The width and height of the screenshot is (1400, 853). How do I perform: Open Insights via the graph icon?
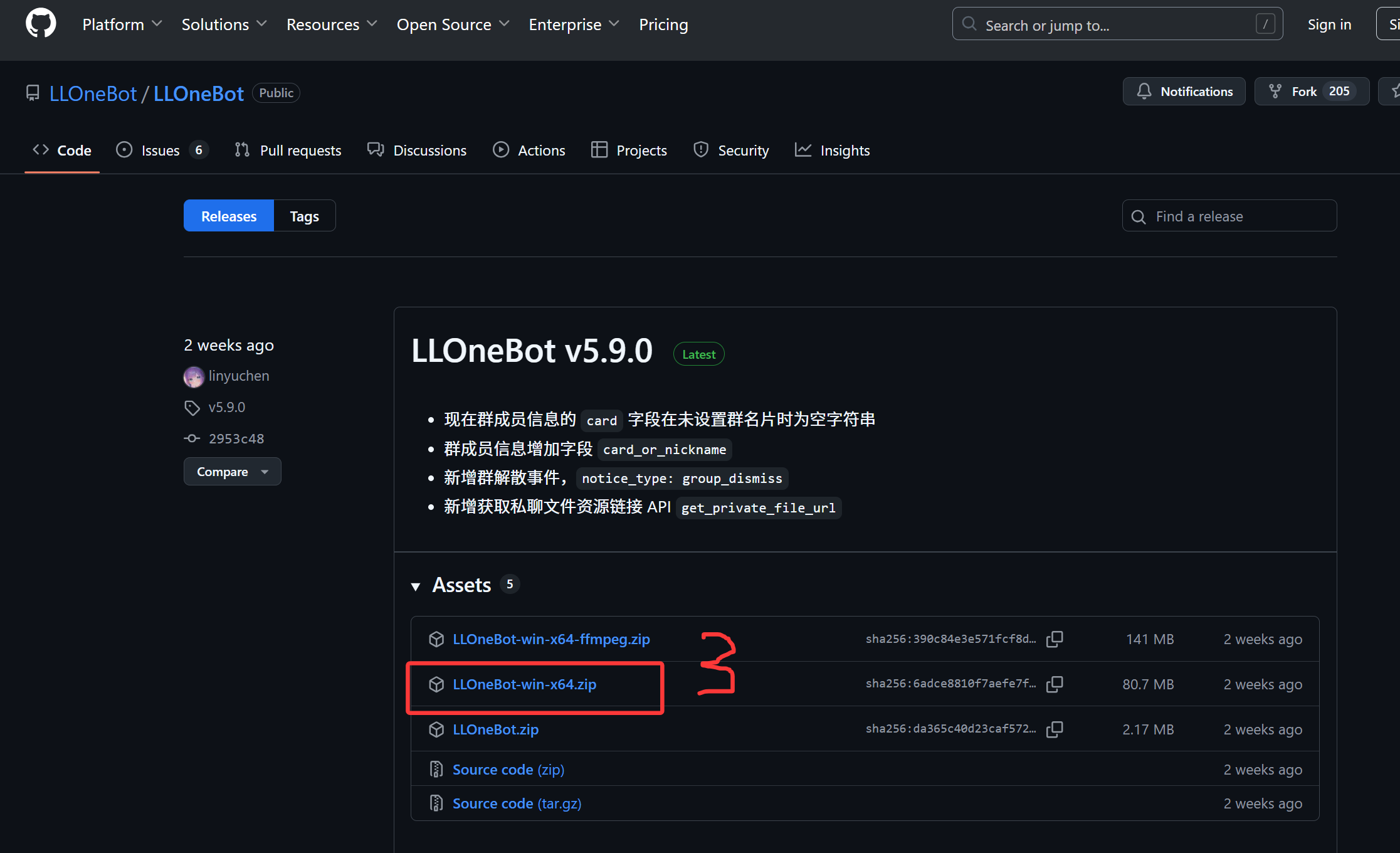point(803,150)
